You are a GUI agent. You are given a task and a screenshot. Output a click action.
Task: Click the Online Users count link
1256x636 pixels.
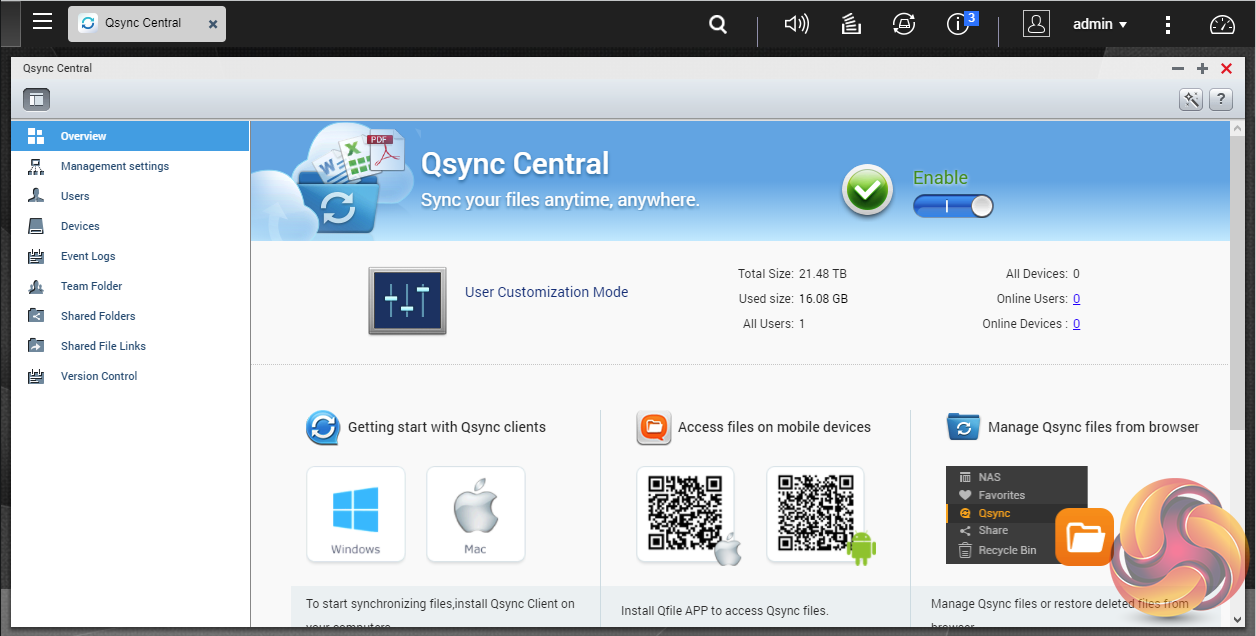coord(1076,299)
